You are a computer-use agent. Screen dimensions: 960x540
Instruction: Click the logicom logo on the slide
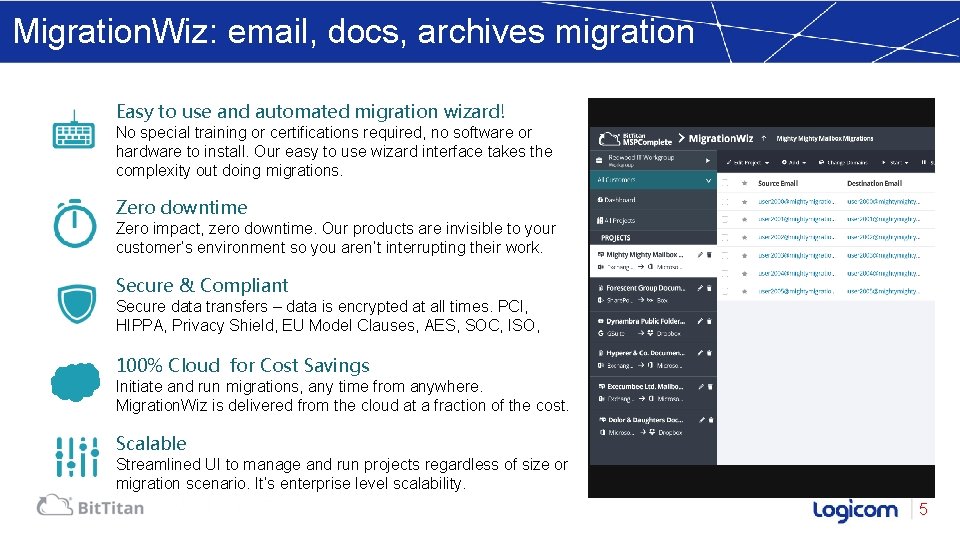coord(855,510)
